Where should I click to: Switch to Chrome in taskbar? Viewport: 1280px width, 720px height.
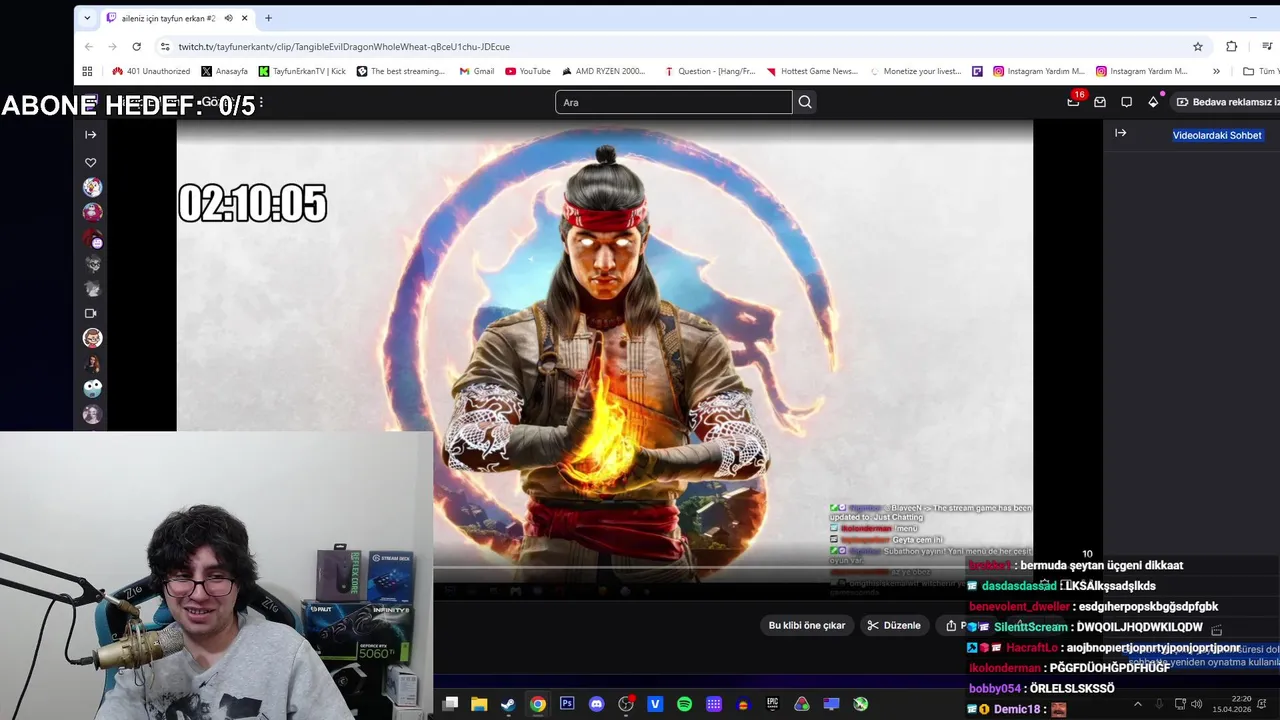coord(538,704)
